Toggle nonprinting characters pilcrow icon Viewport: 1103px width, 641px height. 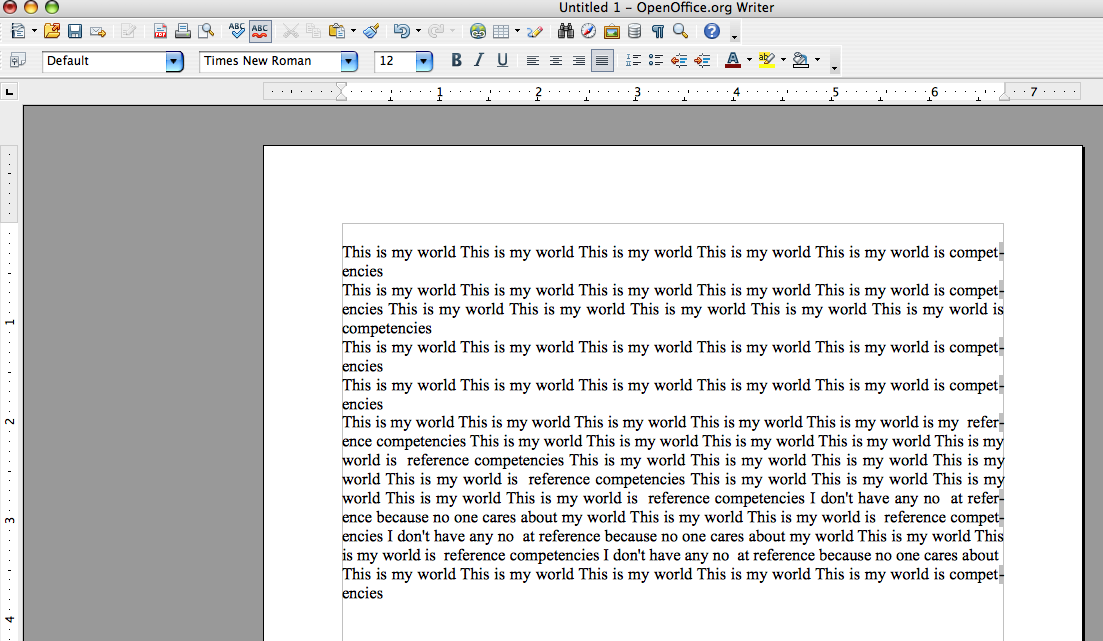[658, 31]
